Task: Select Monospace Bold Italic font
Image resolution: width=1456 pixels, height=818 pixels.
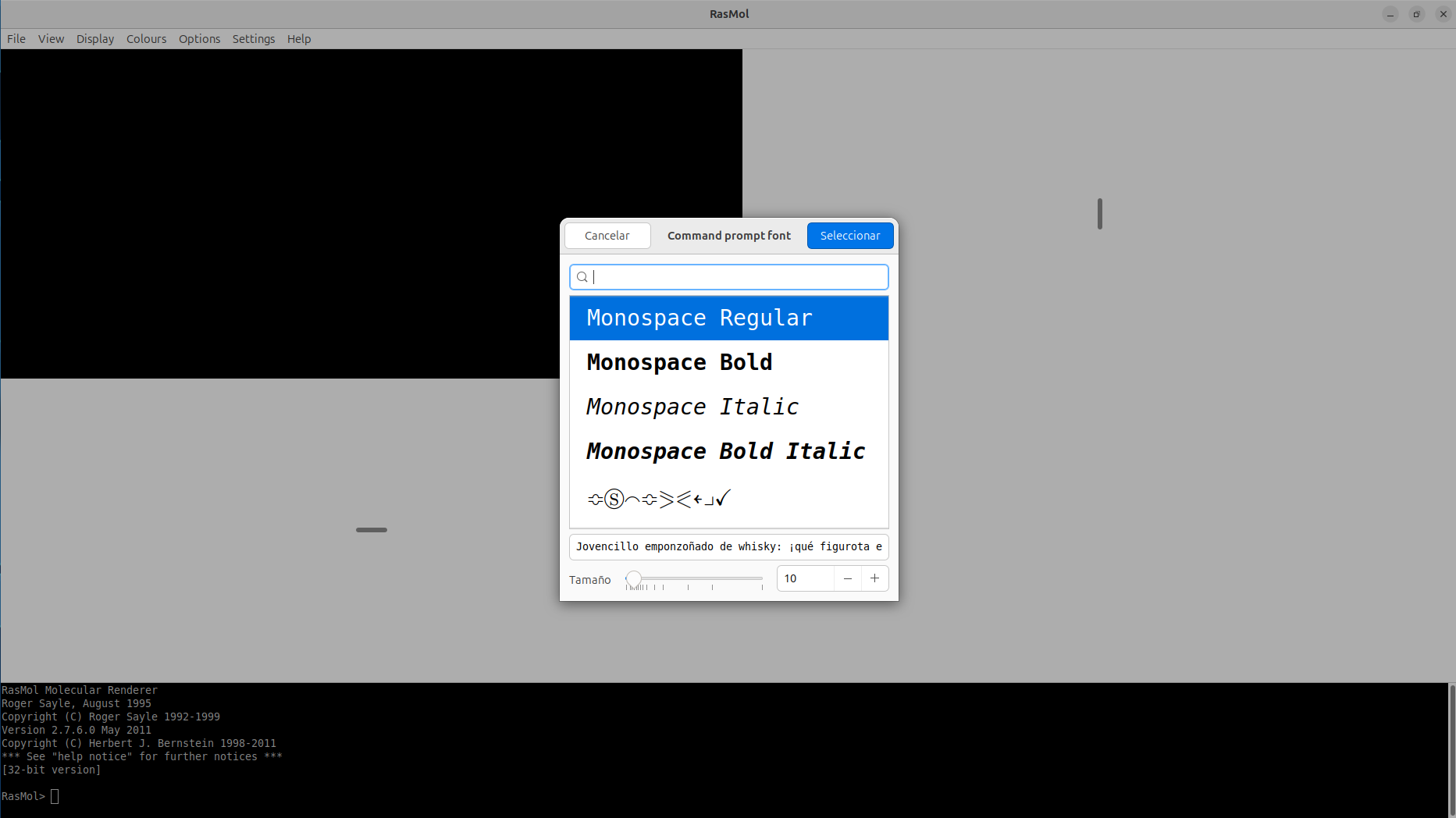Action: tap(728, 452)
